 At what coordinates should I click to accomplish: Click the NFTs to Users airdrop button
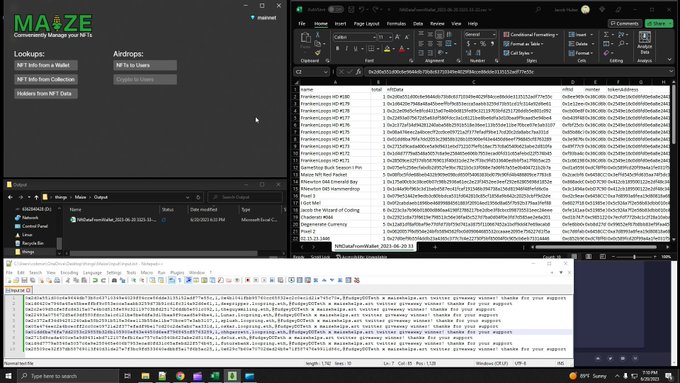pyautogui.click(x=145, y=65)
